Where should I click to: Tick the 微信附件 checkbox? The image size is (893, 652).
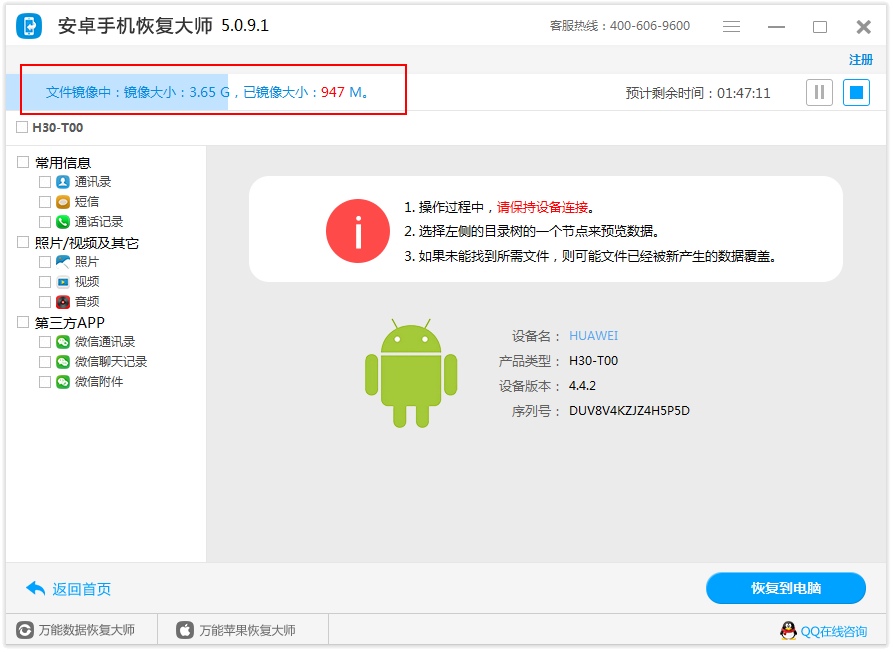[45, 382]
